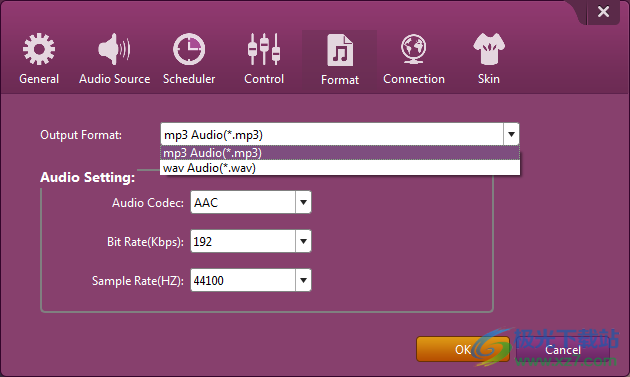Viewport: 630px width, 377px height.
Task: Select the Control sliders icon
Action: (x=264, y=49)
